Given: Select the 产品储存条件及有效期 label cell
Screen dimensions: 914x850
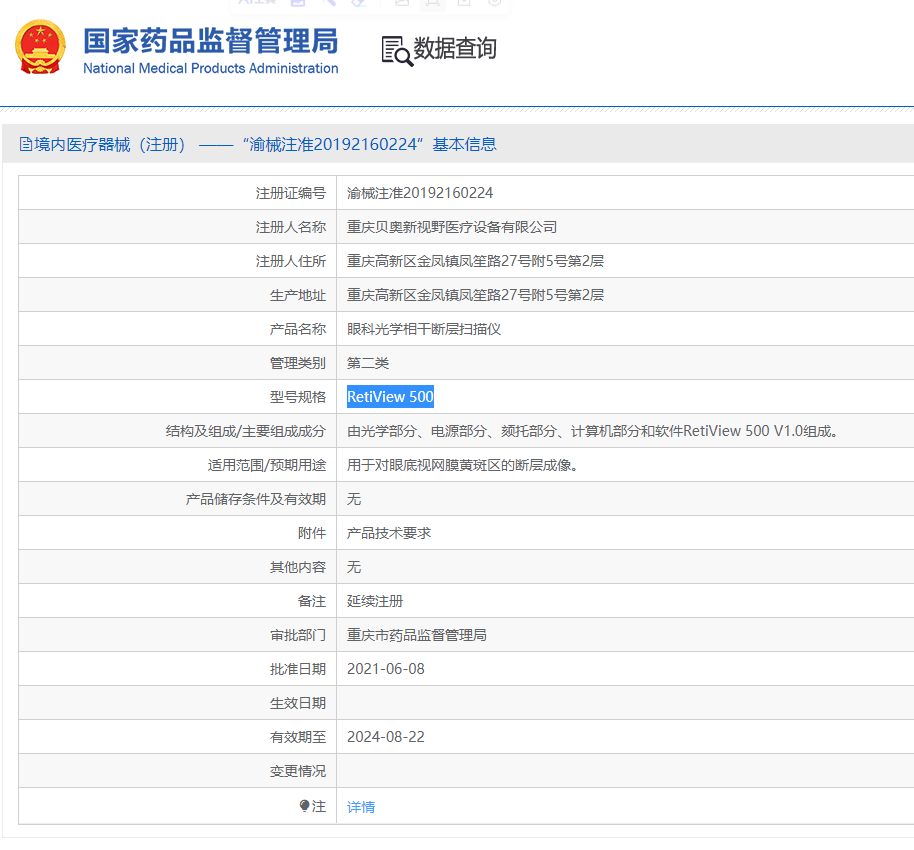Looking at the screenshot, I should tap(177, 499).
